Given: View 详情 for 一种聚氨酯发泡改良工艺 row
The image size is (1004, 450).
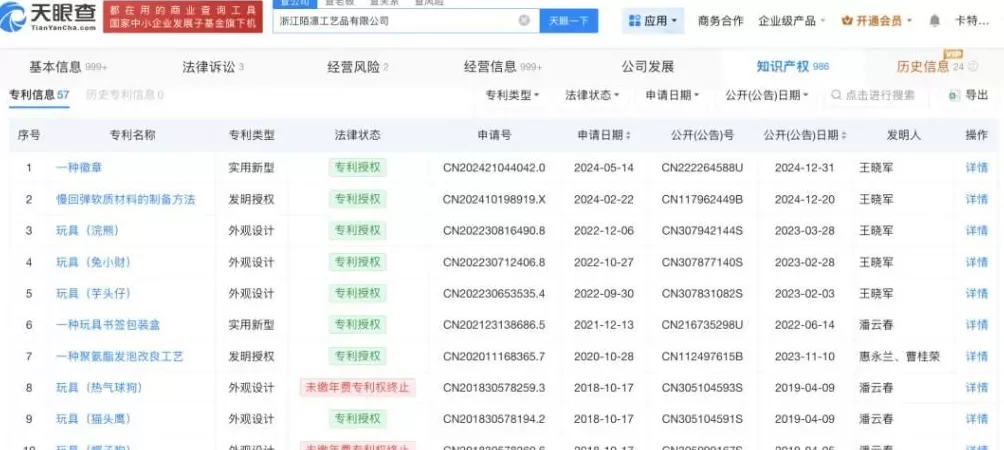Looking at the screenshot, I should click(976, 356).
